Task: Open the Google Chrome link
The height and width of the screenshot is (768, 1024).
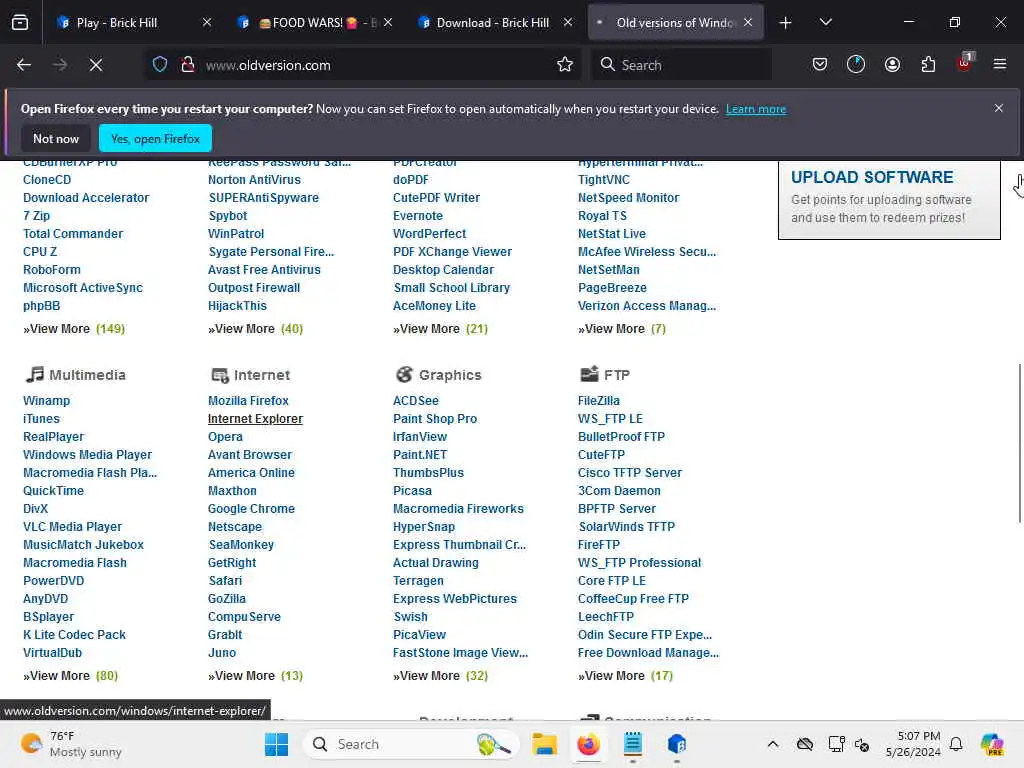Action: coord(251,509)
